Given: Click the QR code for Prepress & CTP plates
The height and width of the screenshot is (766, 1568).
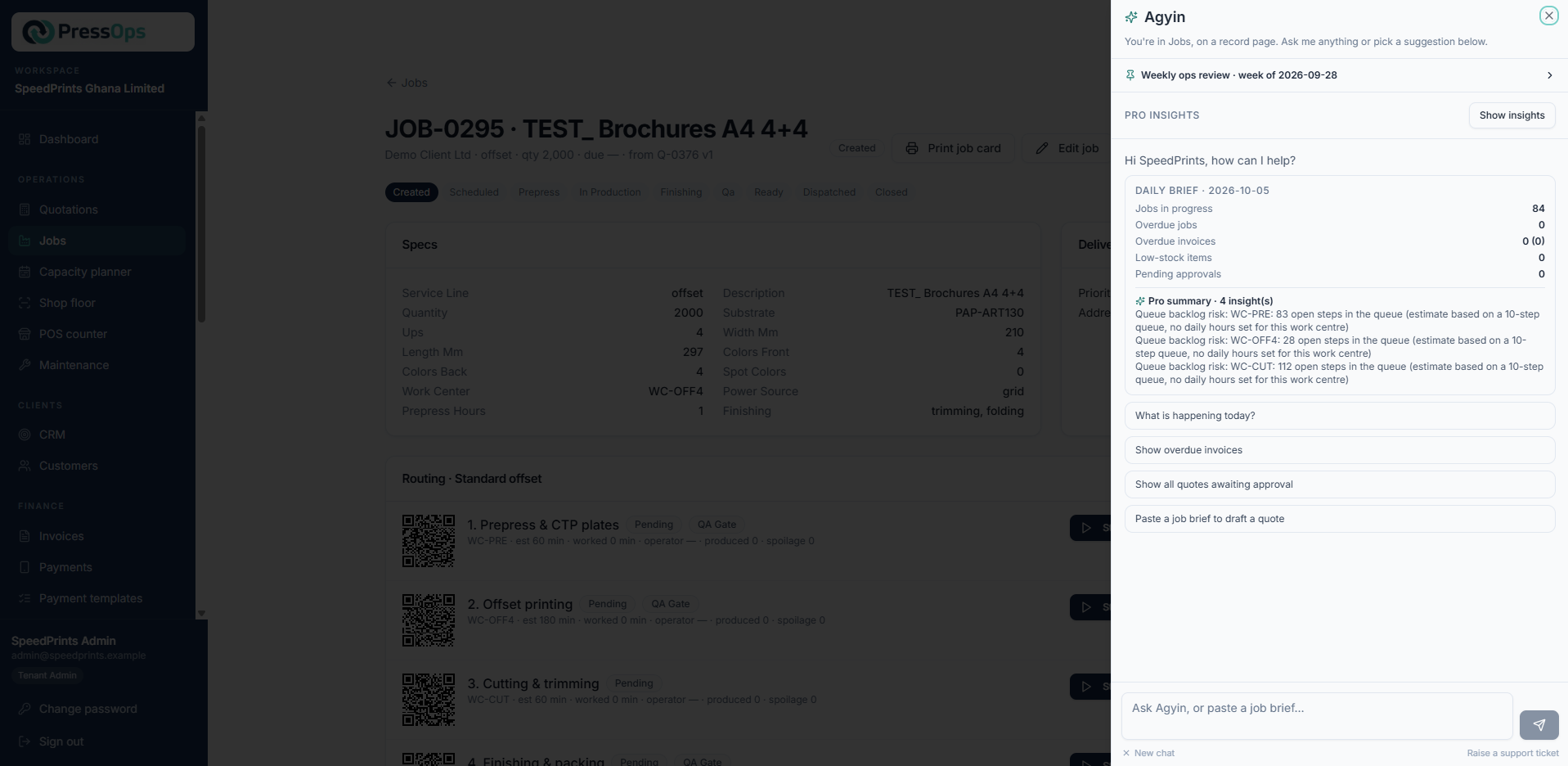Looking at the screenshot, I should (429, 541).
